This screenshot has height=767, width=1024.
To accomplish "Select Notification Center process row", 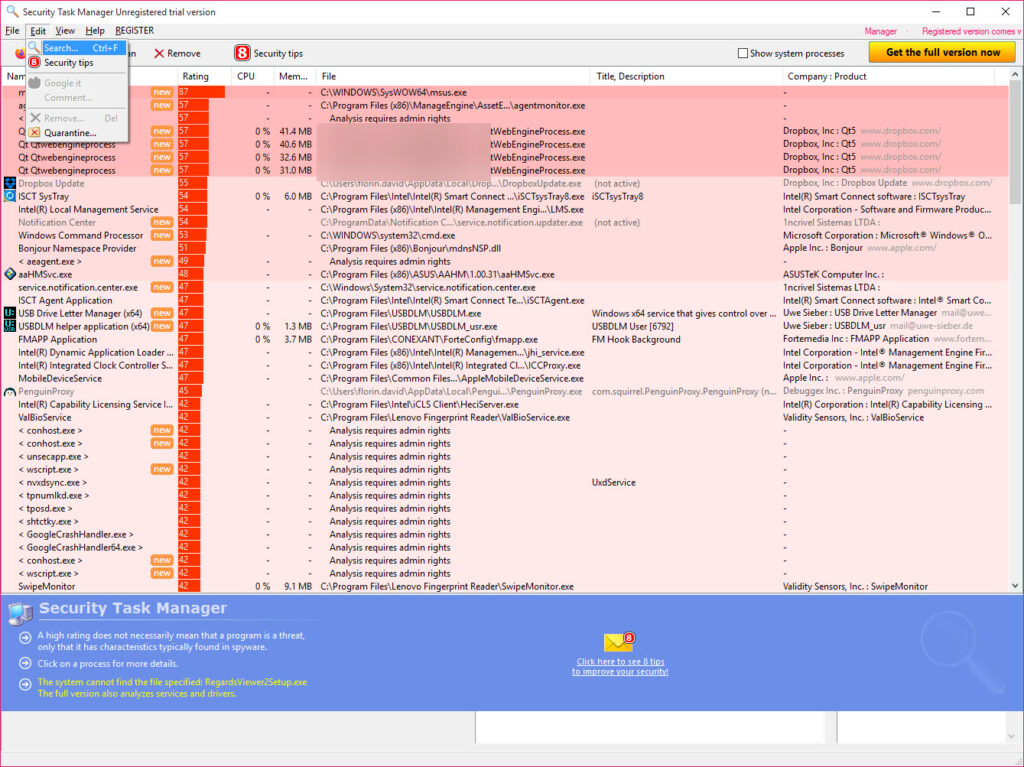I will 505,222.
